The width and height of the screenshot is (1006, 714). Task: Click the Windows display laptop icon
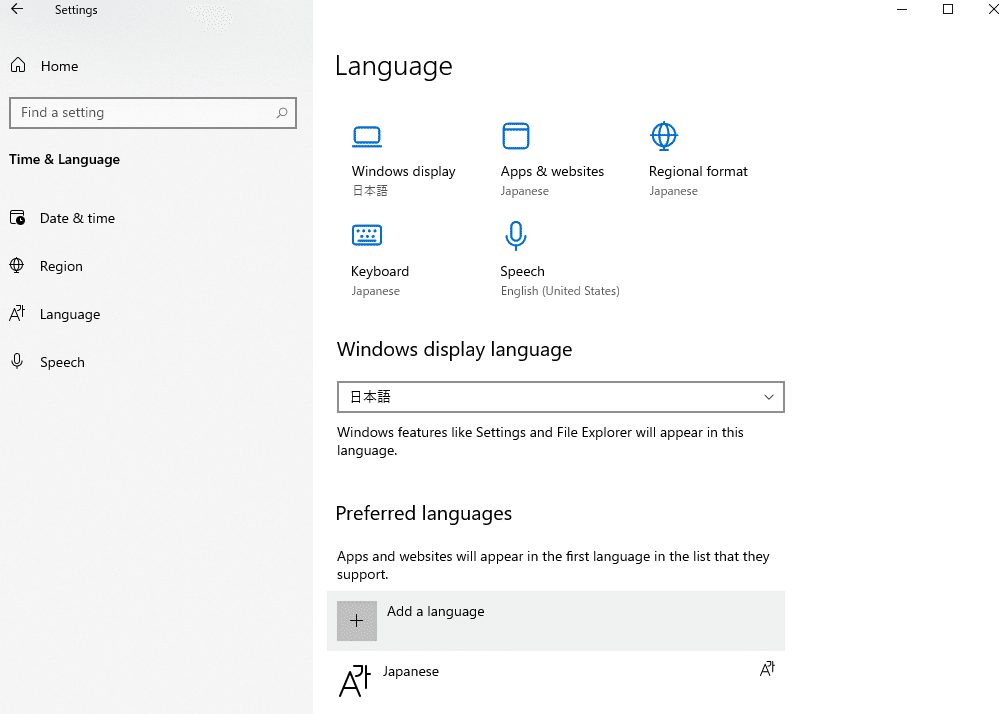coord(367,137)
